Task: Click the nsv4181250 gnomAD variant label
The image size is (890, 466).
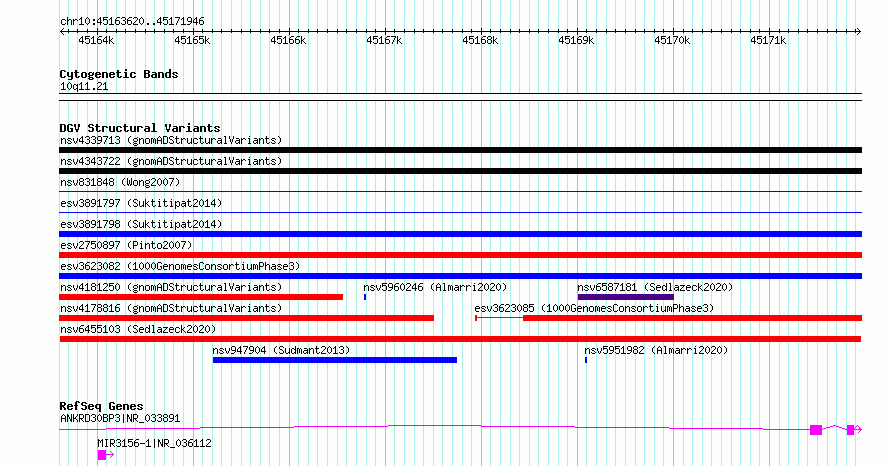Action: [x=171, y=287]
